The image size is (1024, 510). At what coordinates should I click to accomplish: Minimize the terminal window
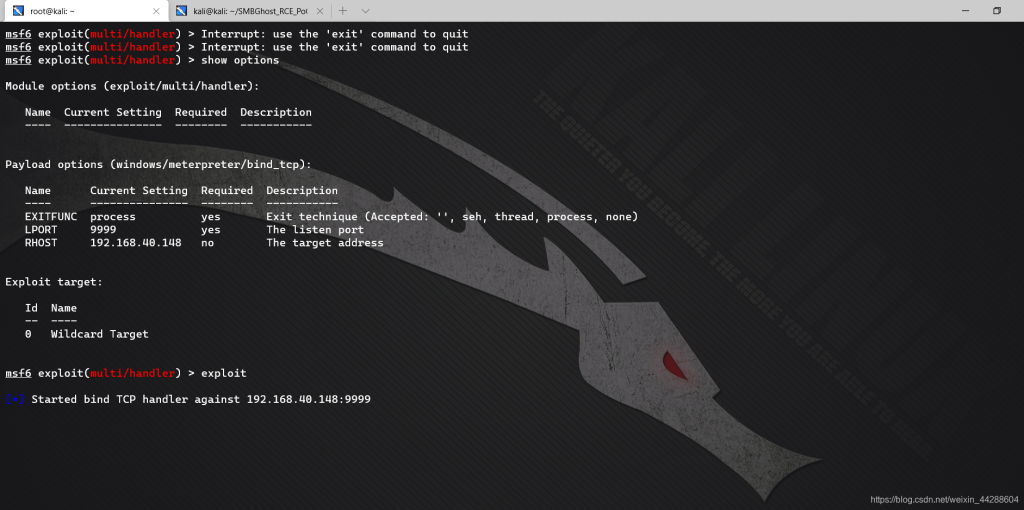966,11
